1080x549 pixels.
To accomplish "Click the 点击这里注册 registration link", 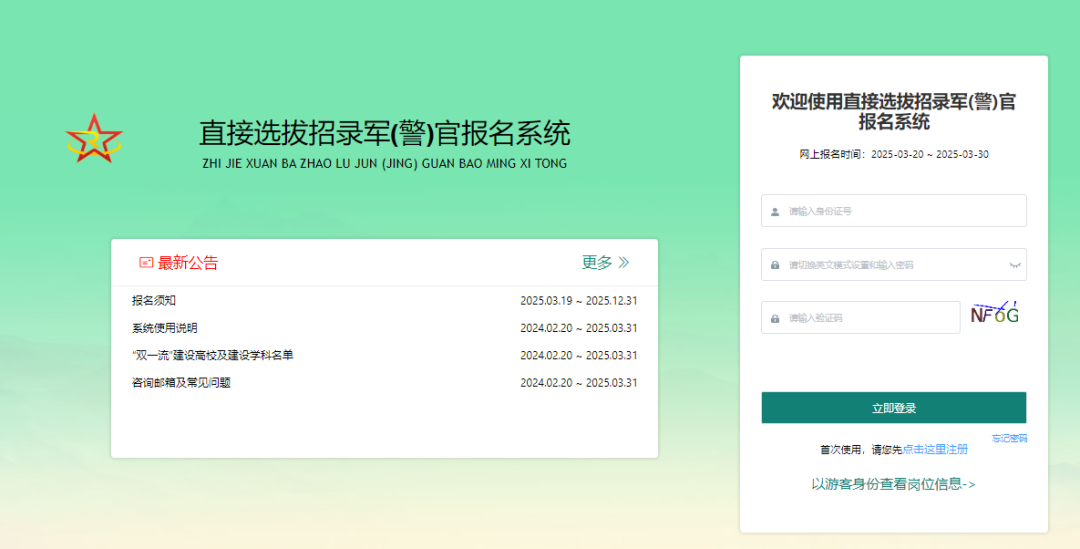I will click(935, 450).
